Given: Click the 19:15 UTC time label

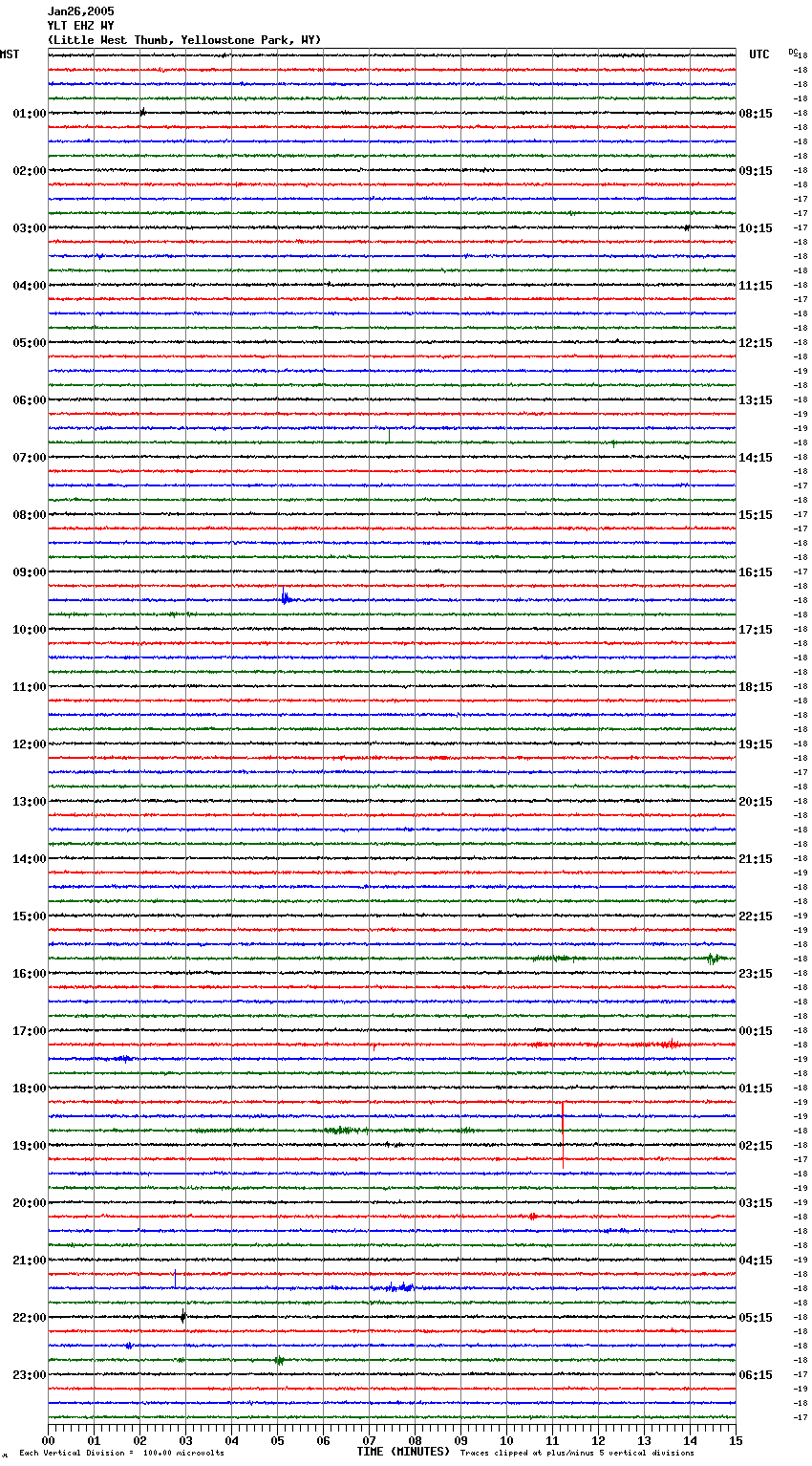Looking at the screenshot, I should [x=756, y=744].
